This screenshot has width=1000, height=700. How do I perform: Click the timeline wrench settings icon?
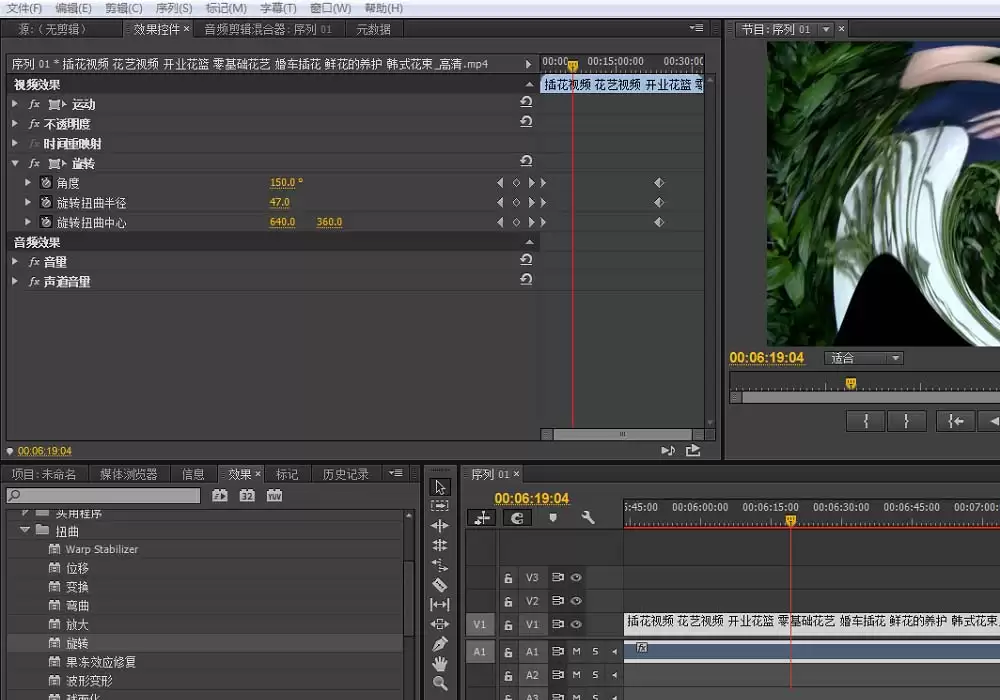(x=588, y=518)
